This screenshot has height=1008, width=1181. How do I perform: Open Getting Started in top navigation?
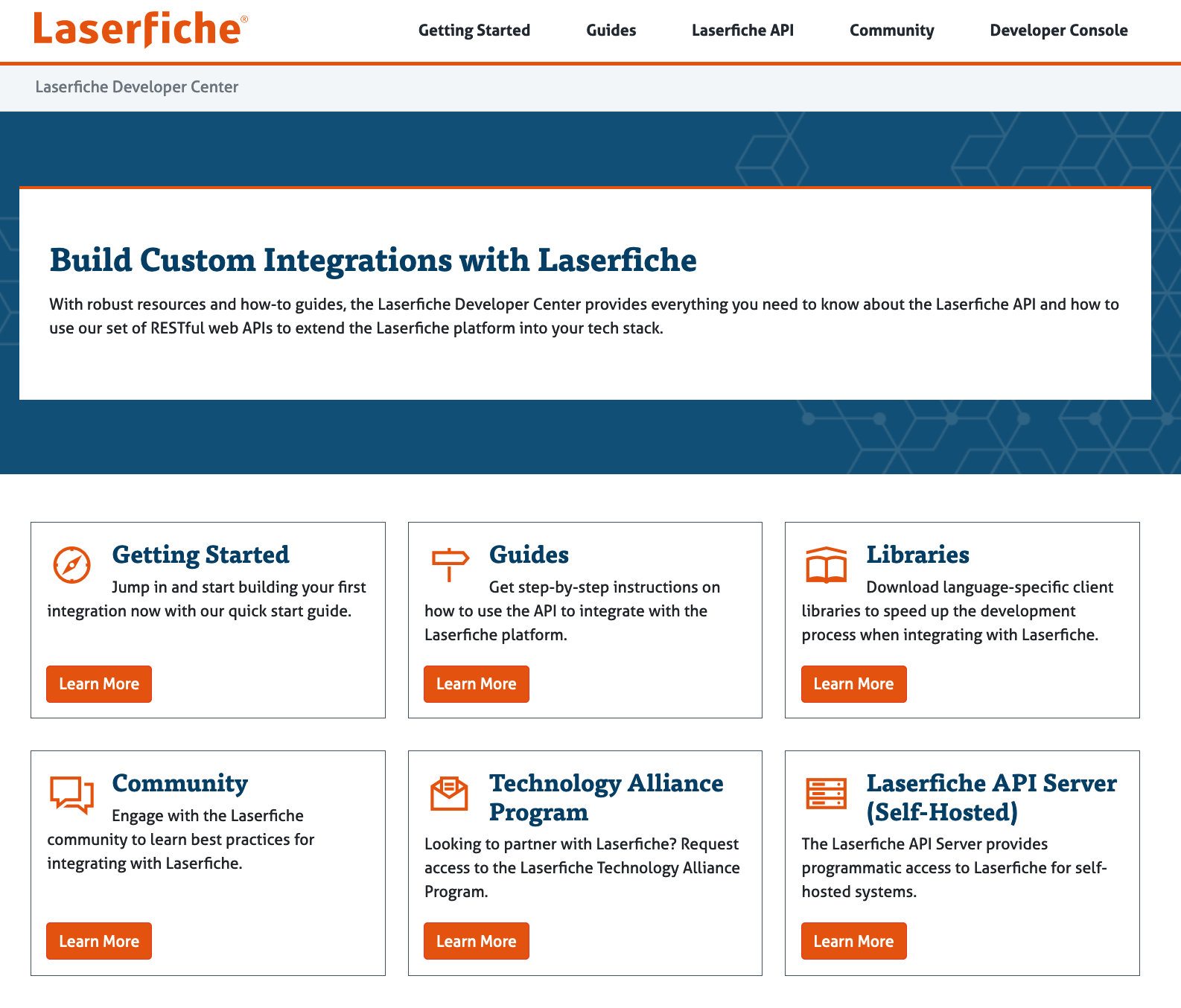(x=474, y=31)
